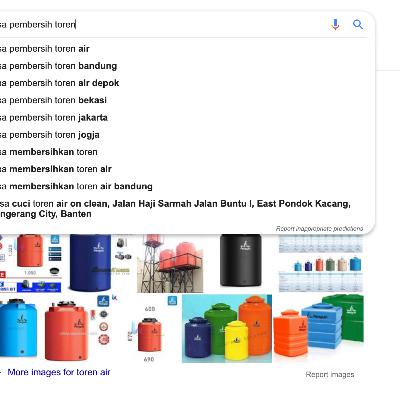Image resolution: width=400 pixels, height=400 pixels.
Task: Click inside the search text field
Action: click(160, 25)
